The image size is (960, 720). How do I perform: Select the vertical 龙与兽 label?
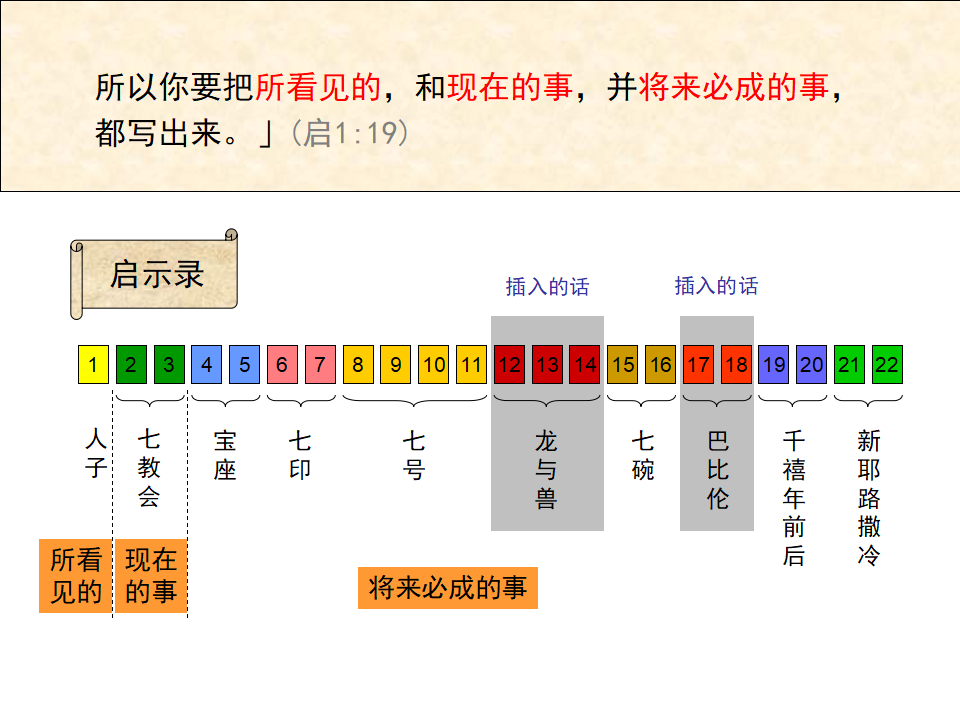[546, 470]
